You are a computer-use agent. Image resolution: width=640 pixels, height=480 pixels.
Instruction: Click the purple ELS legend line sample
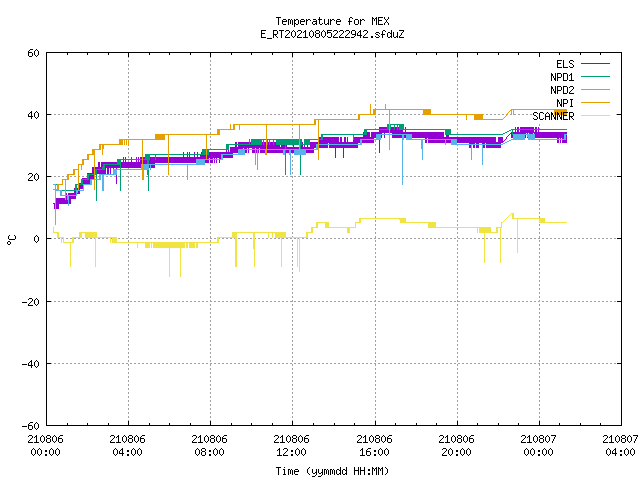[x=596, y=64]
